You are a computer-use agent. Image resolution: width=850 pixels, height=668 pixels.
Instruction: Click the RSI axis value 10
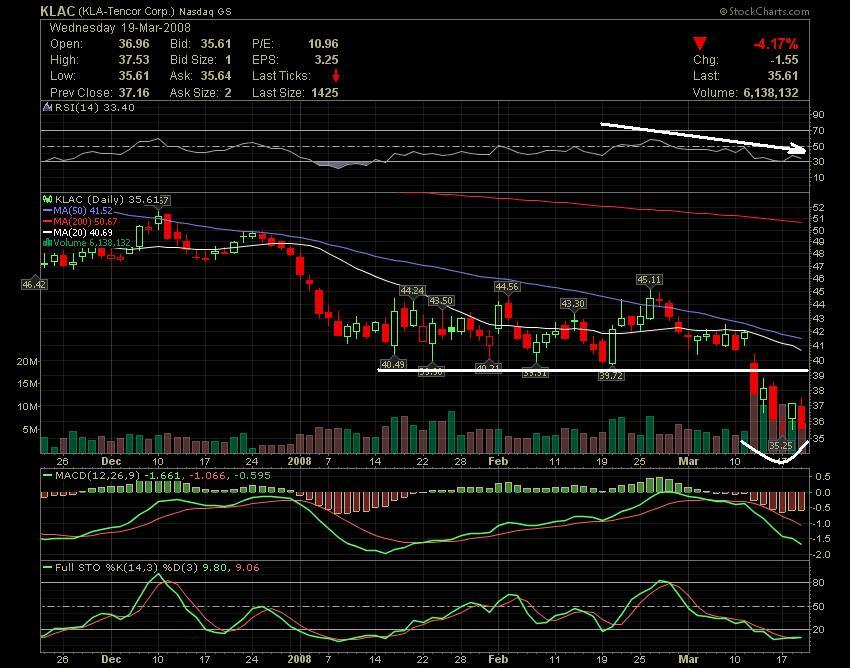(x=818, y=178)
